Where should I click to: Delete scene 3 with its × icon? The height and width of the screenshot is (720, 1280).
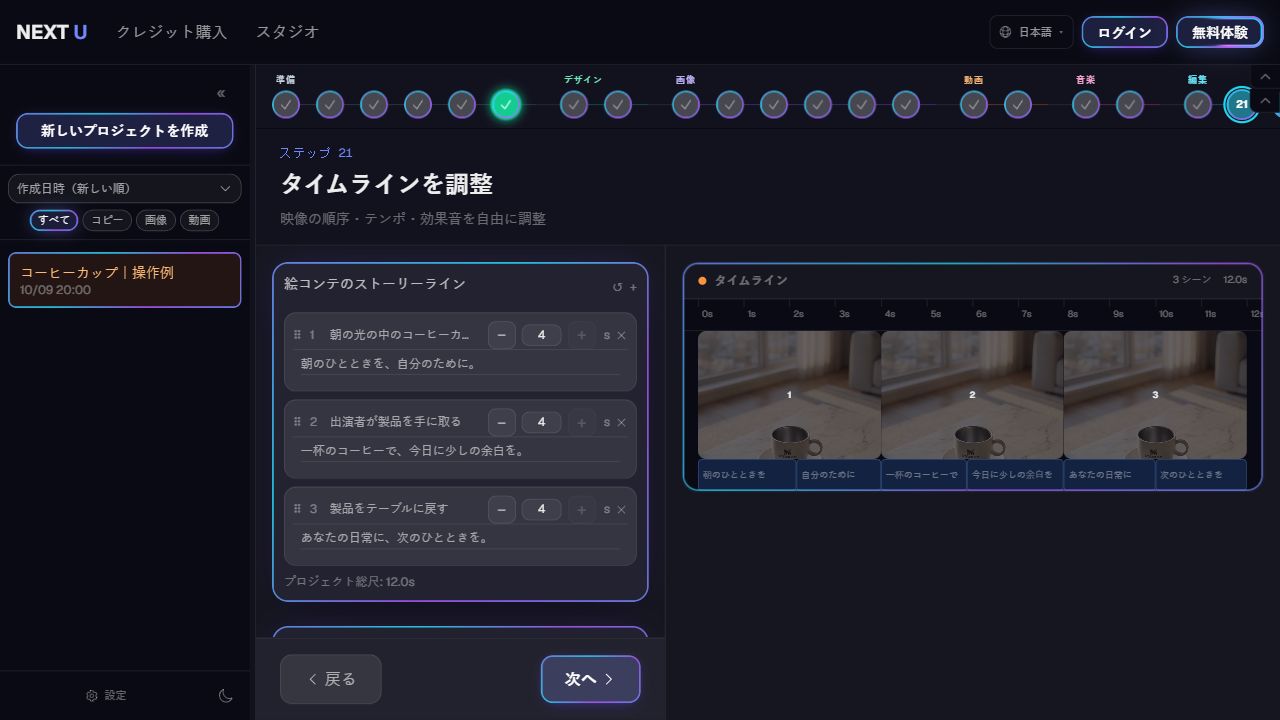pyautogui.click(x=621, y=509)
